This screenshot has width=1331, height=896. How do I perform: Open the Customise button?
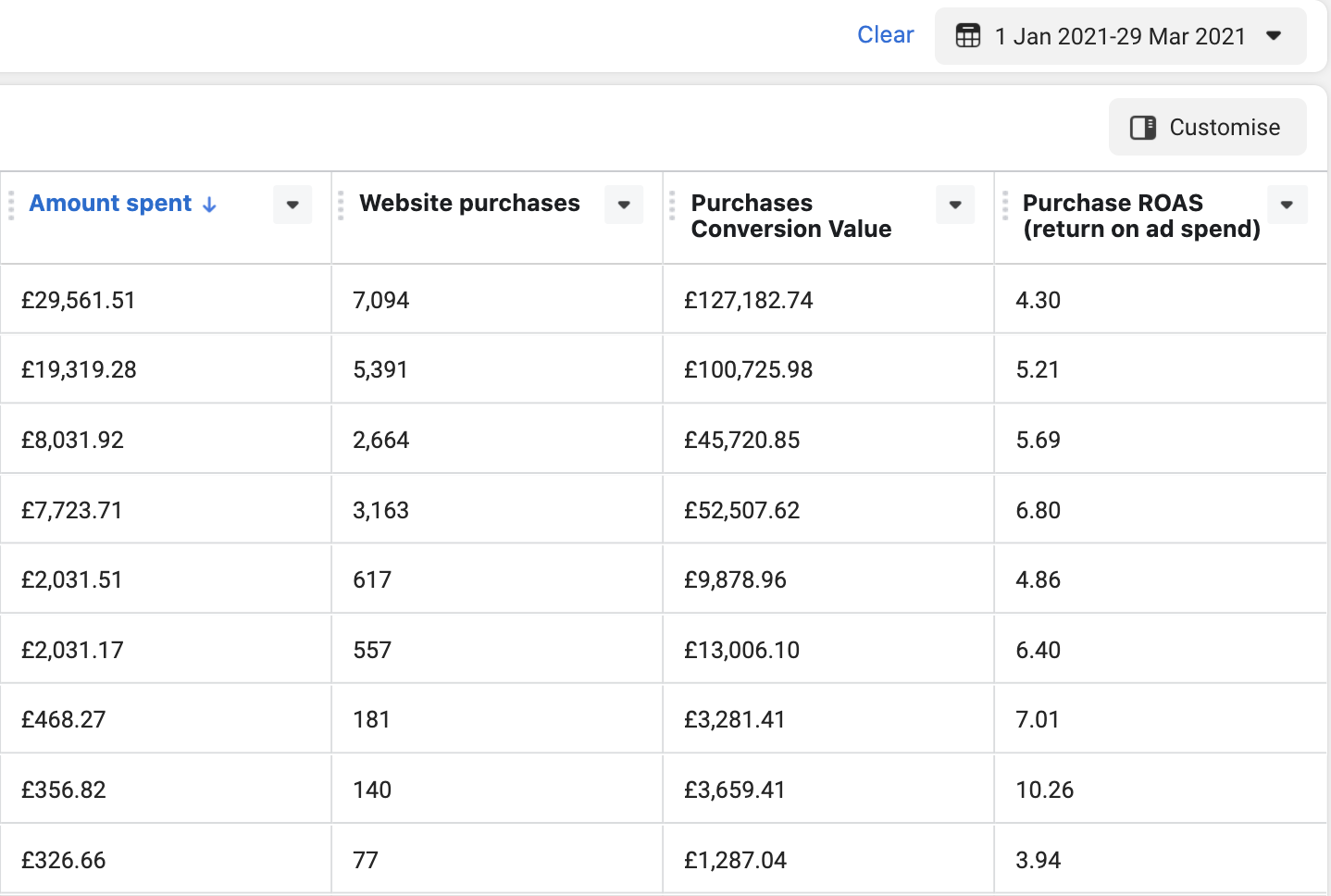(x=1208, y=127)
